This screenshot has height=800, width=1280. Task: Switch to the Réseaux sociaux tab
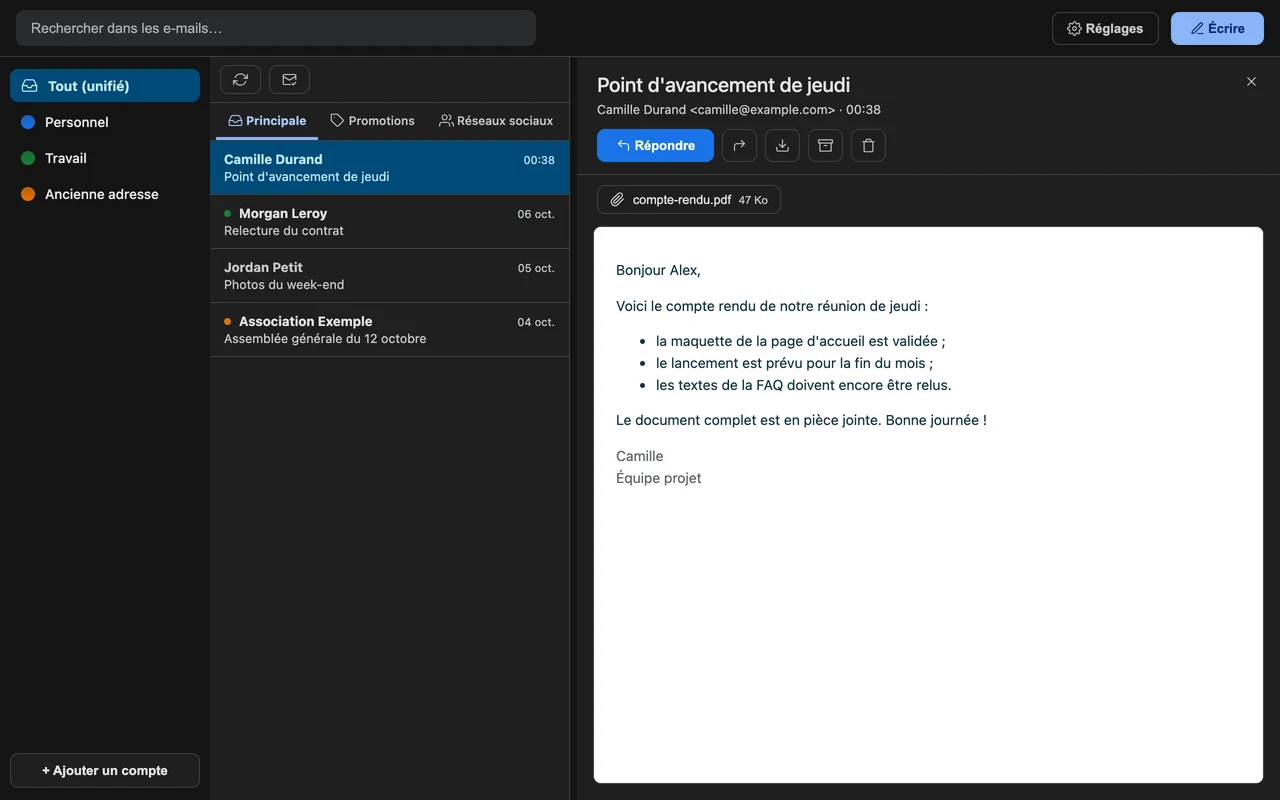click(496, 120)
